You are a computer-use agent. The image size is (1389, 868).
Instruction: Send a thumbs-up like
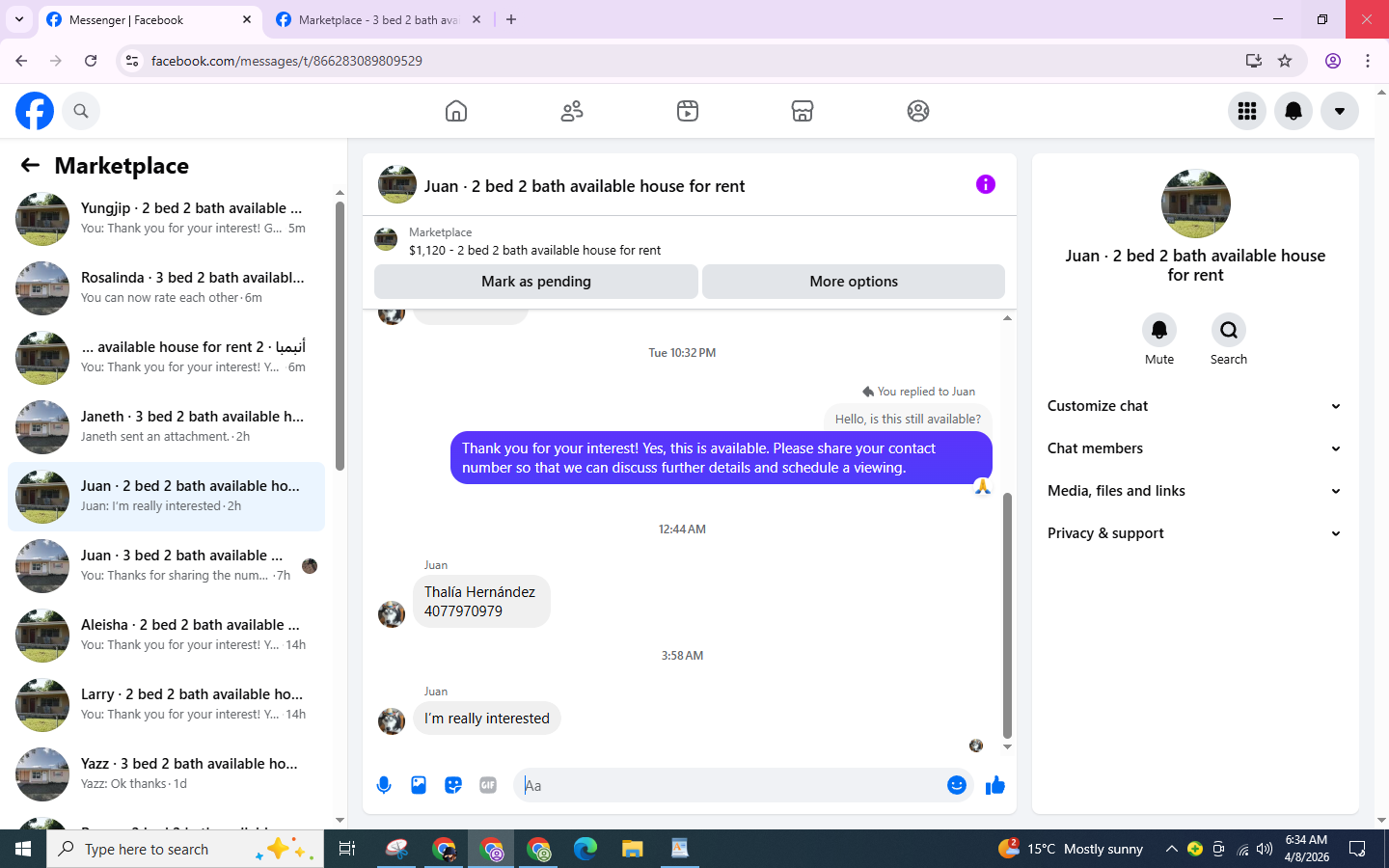pyautogui.click(x=995, y=785)
